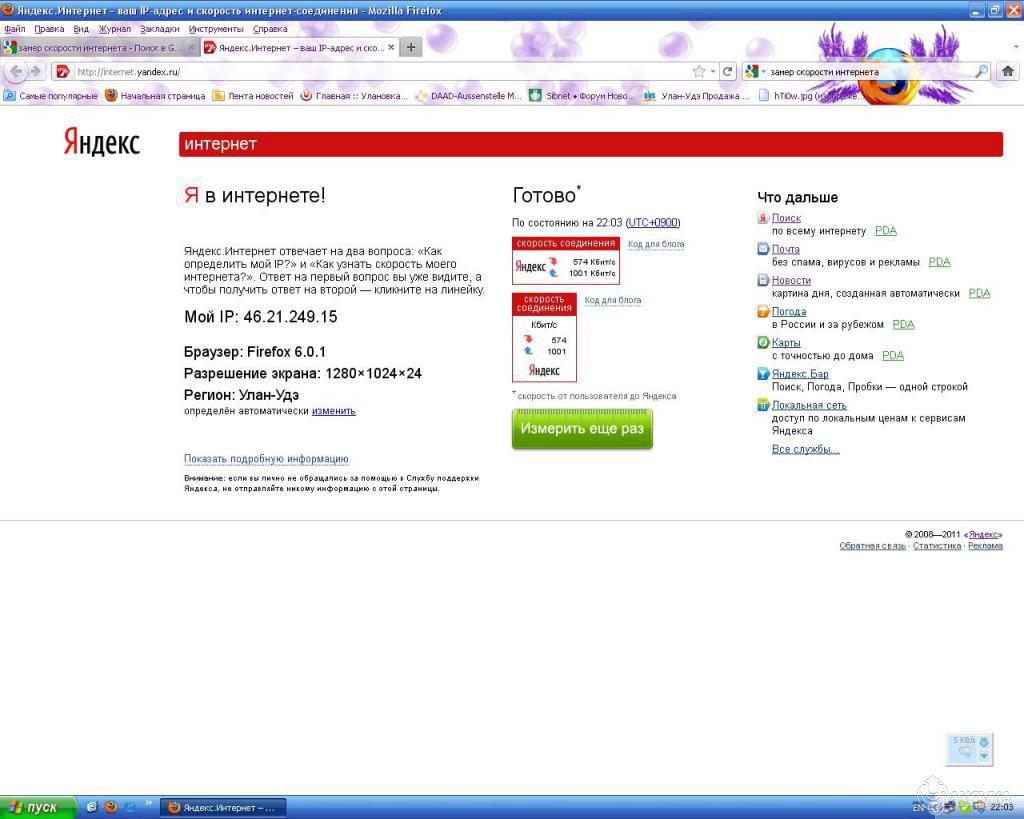Open the Погода service link
This screenshot has width=1024, height=819.
[x=789, y=312]
